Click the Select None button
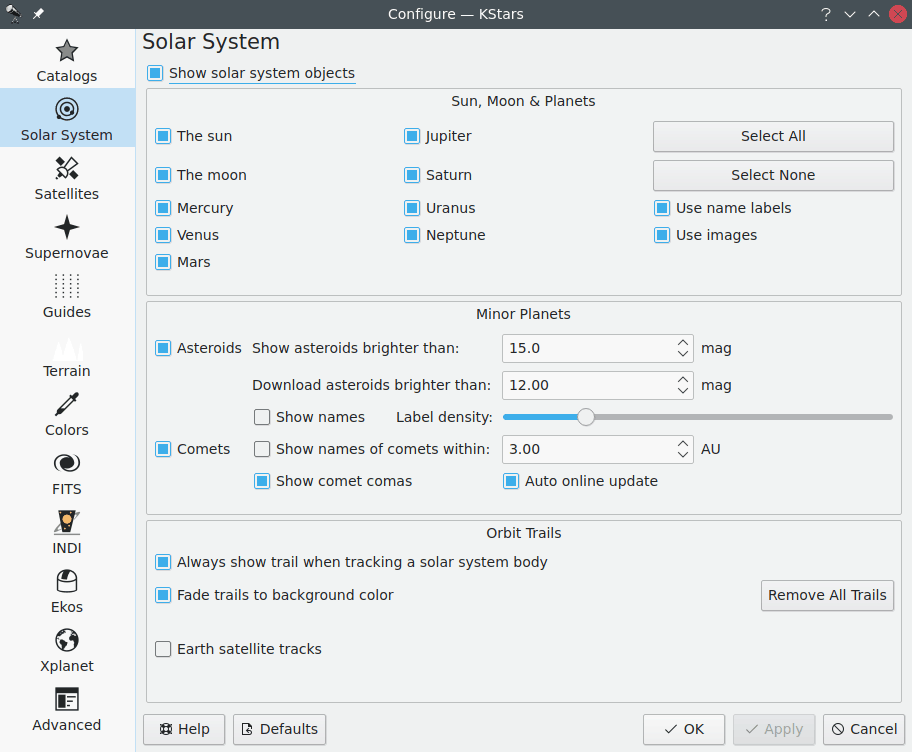 pos(773,175)
